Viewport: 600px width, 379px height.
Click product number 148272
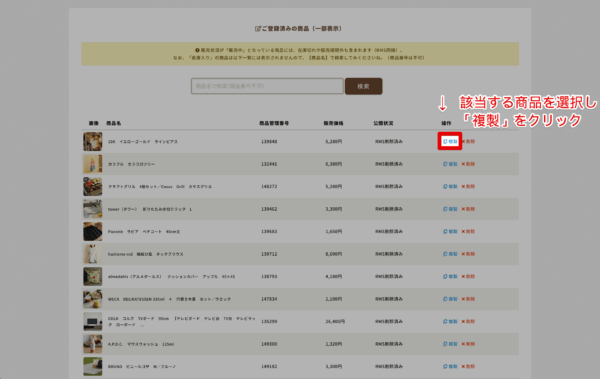point(269,186)
